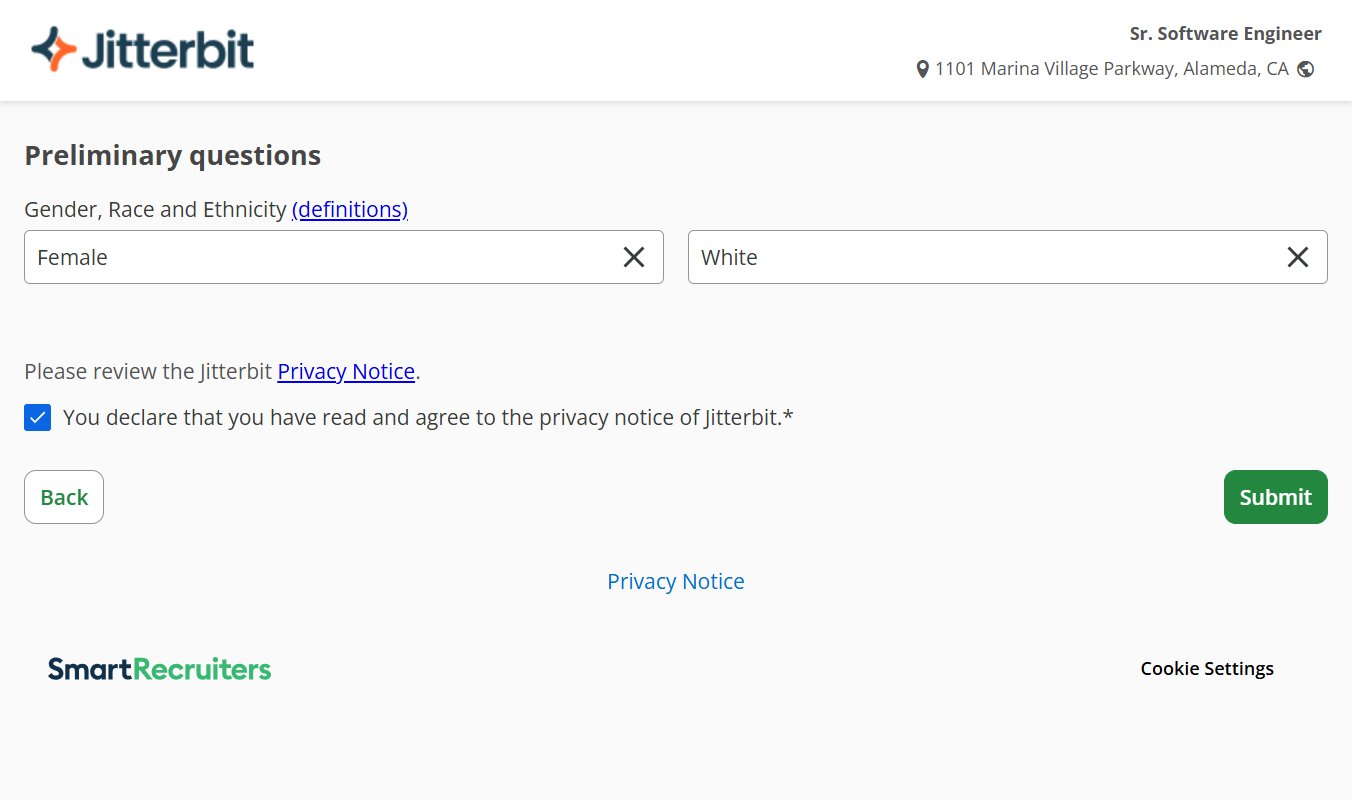The width and height of the screenshot is (1352, 800).
Task: Click the location pin icon beside address
Action: (922, 69)
